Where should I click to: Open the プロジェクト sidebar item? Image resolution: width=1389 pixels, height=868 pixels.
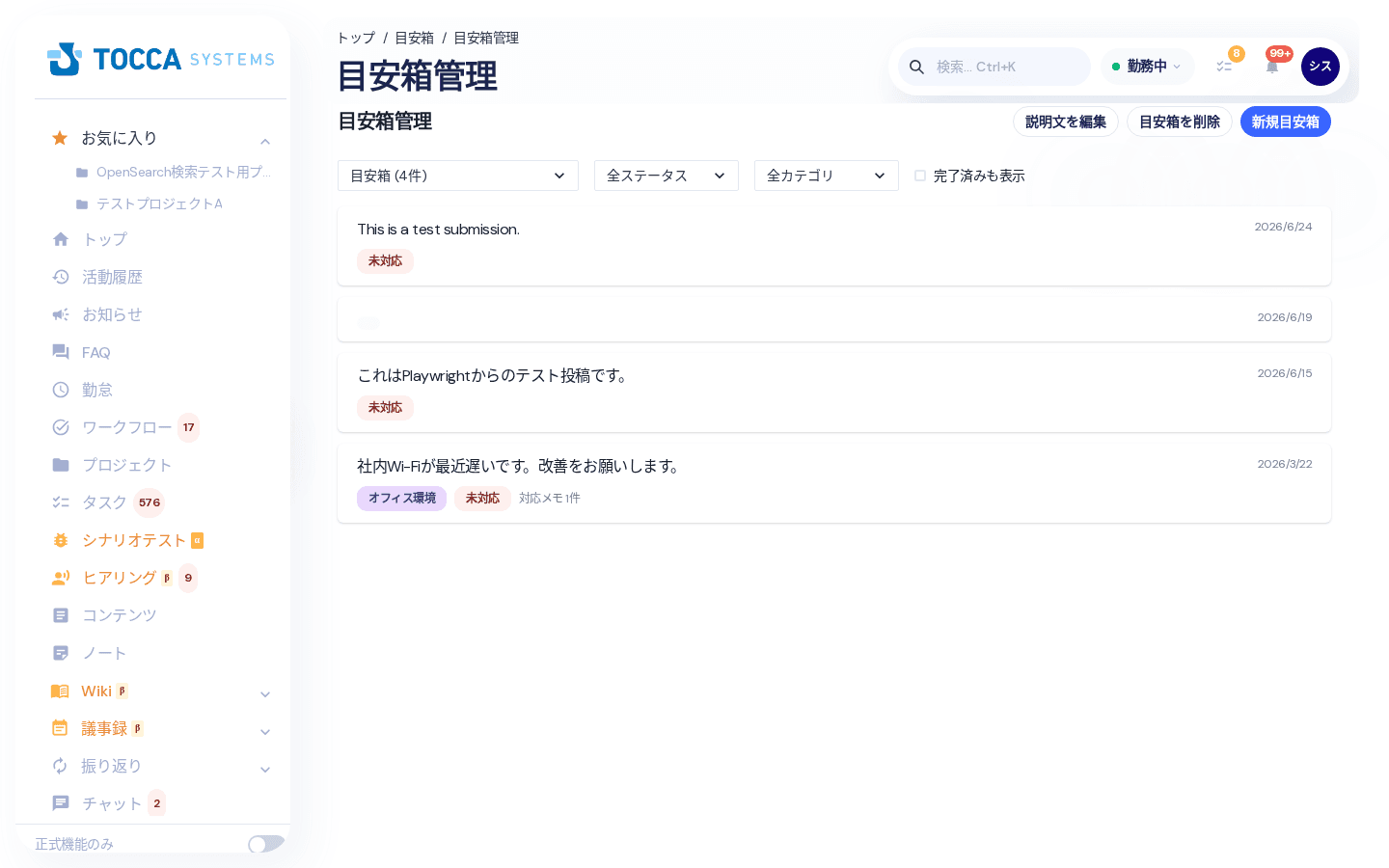(x=126, y=465)
